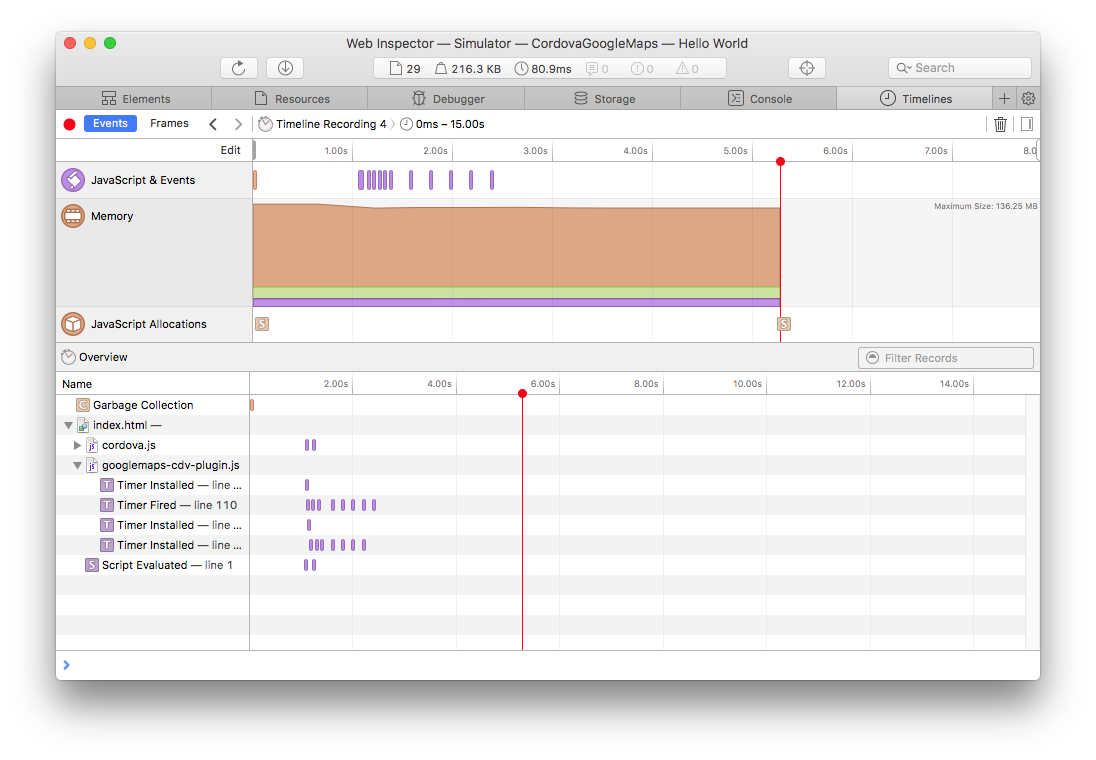Click the back navigation arrow

[x=213, y=123]
